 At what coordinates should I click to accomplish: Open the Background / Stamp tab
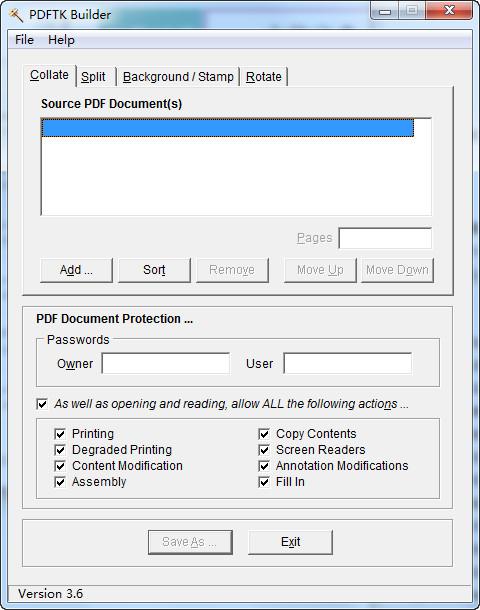pyautogui.click(x=178, y=77)
